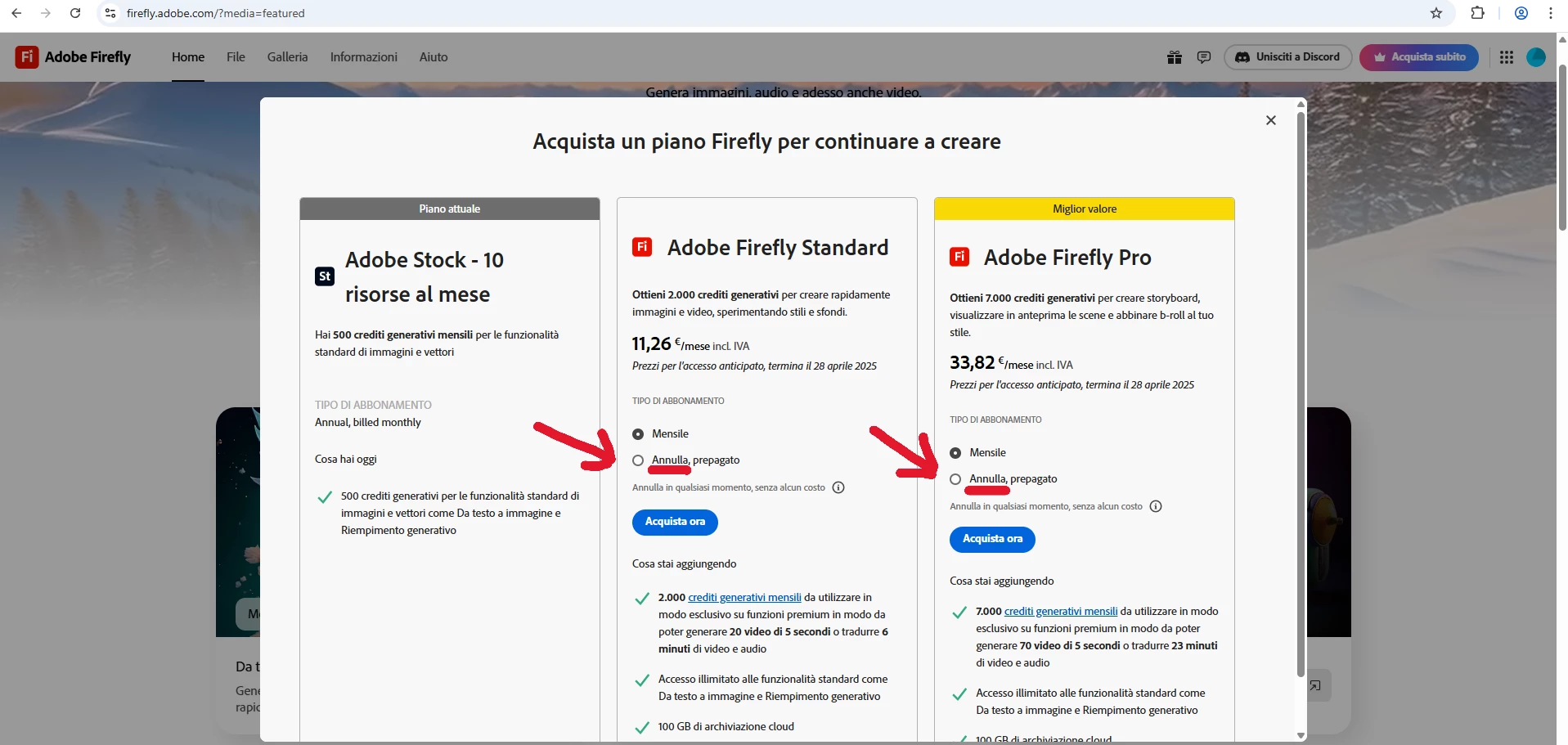Click the Adobe Stock St icon
Image resolution: width=1568 pixels, height=745 pixels.
point(325,276)
